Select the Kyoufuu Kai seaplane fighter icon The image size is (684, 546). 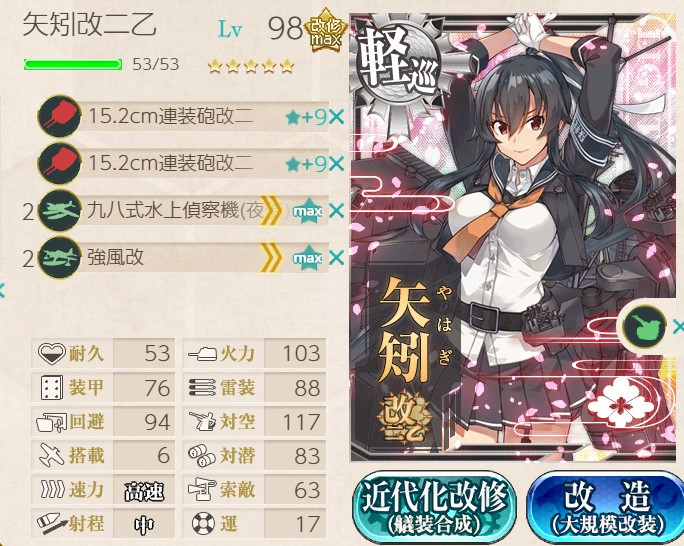pos(59,257)
